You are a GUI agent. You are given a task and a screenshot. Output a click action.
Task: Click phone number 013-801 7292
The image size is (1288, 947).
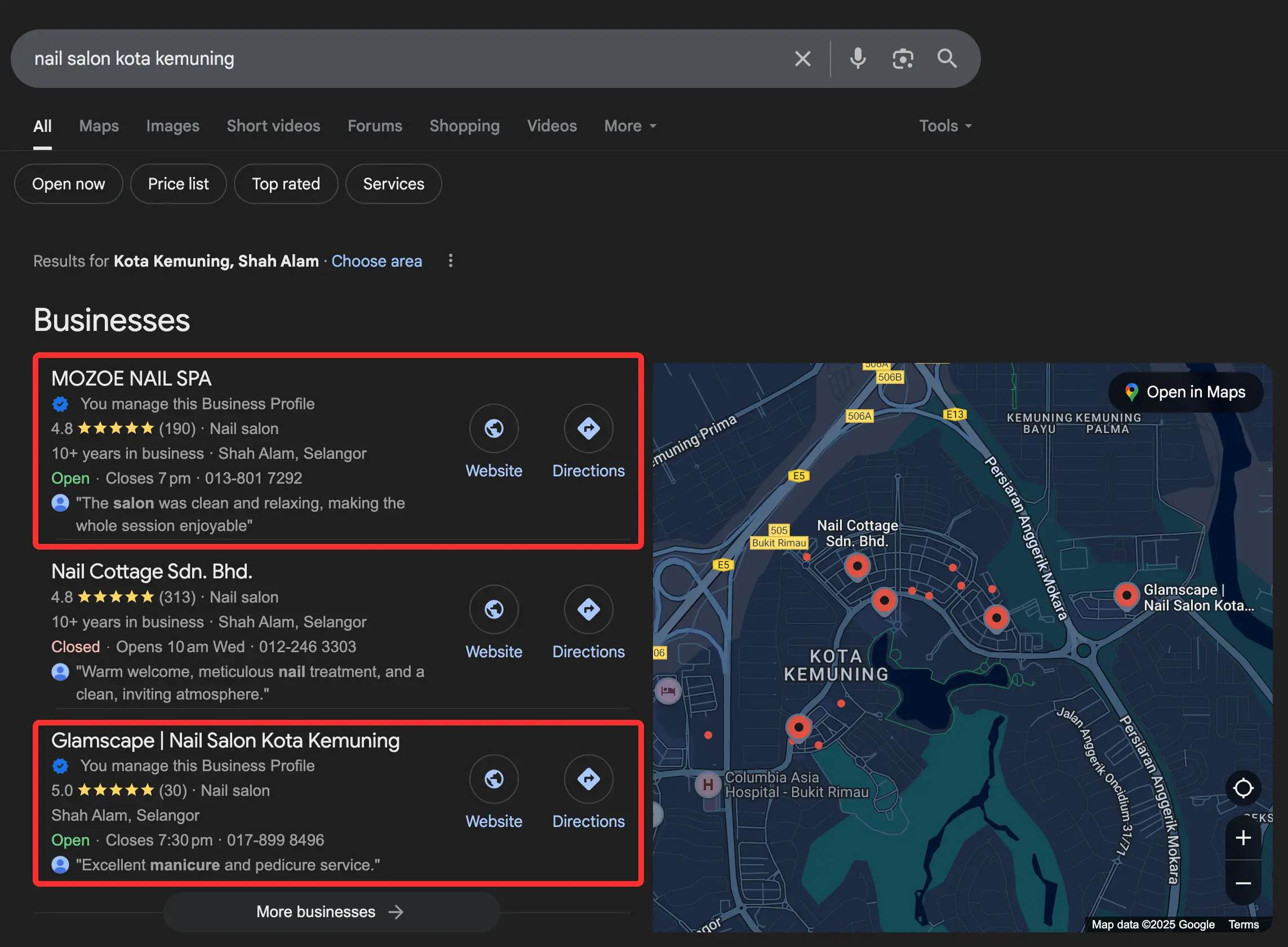(x=253, y=478)
